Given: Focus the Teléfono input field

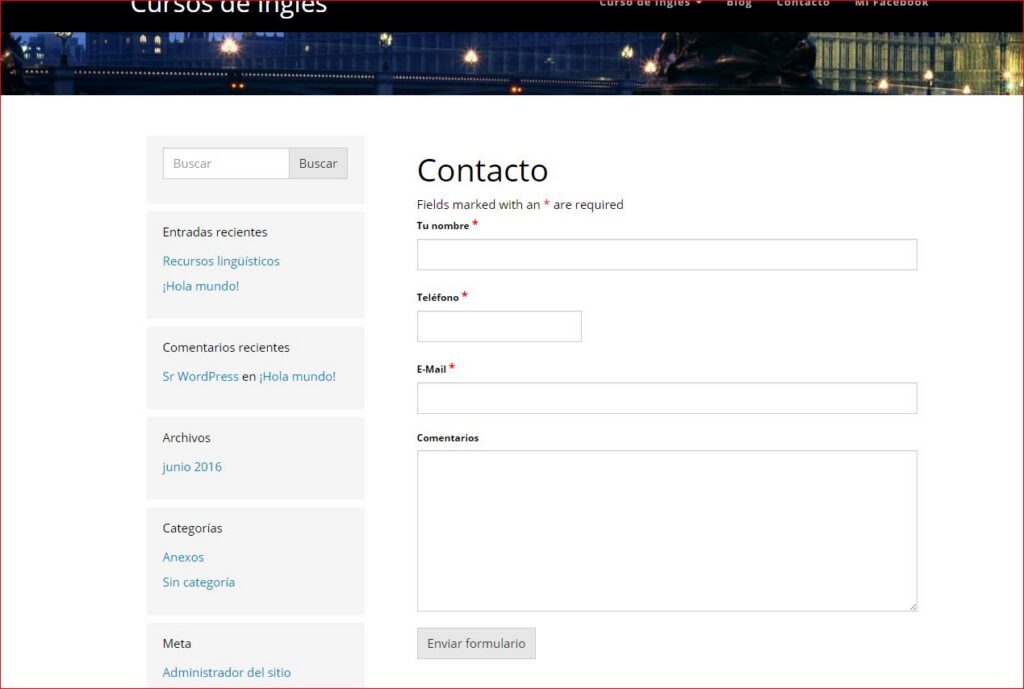Looking at the screenshot, I should point(499,327).
